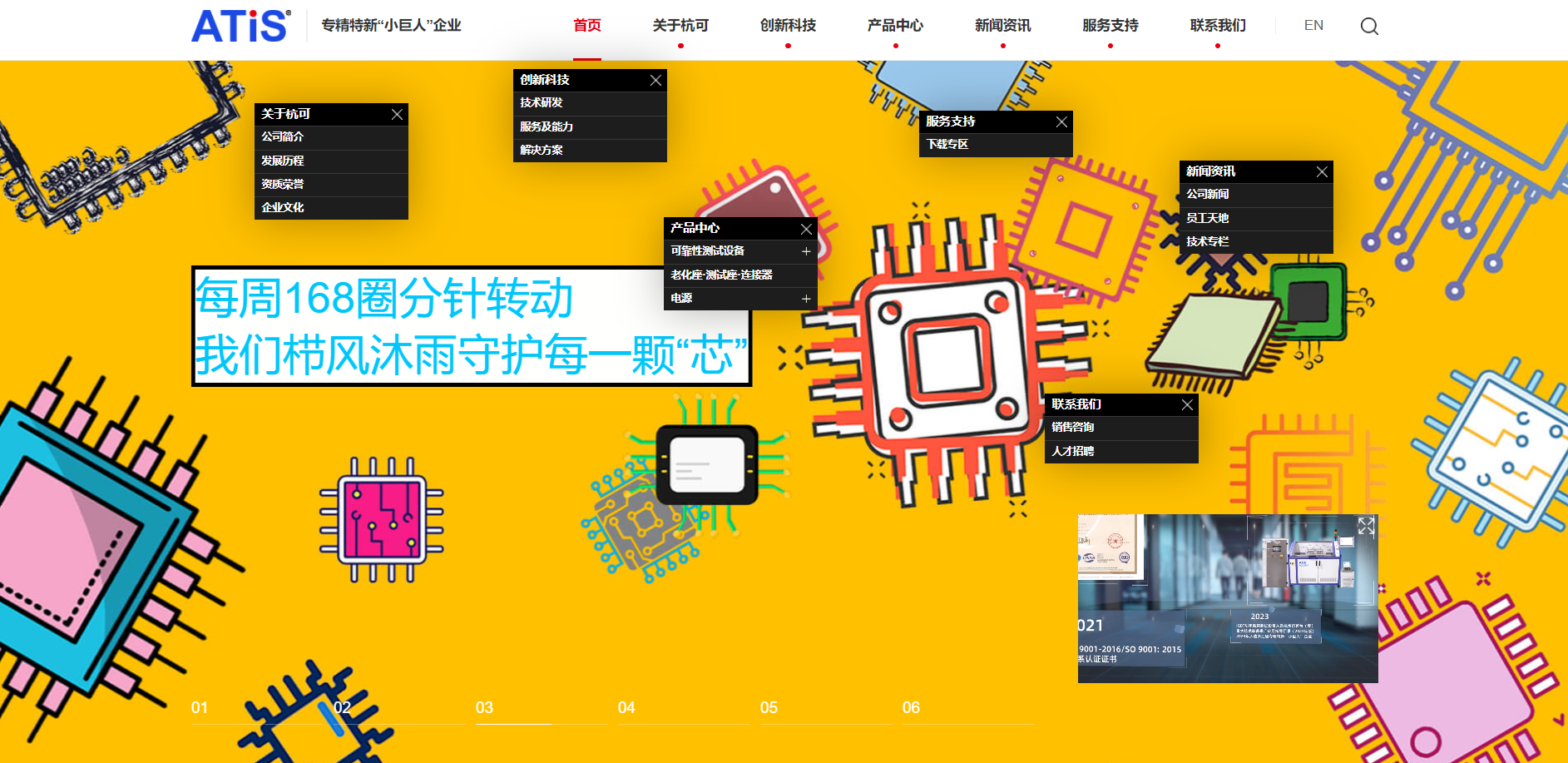Screen dimensions: 1568x763
Task: Go to slide 05 in carousel
Action: 769,708
